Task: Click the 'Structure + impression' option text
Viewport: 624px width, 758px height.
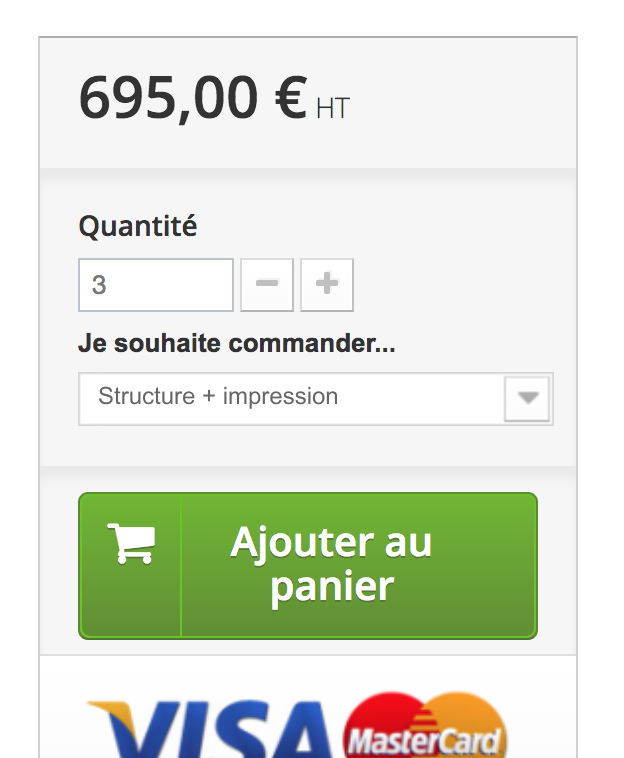Action: click(x=218, y=396)
